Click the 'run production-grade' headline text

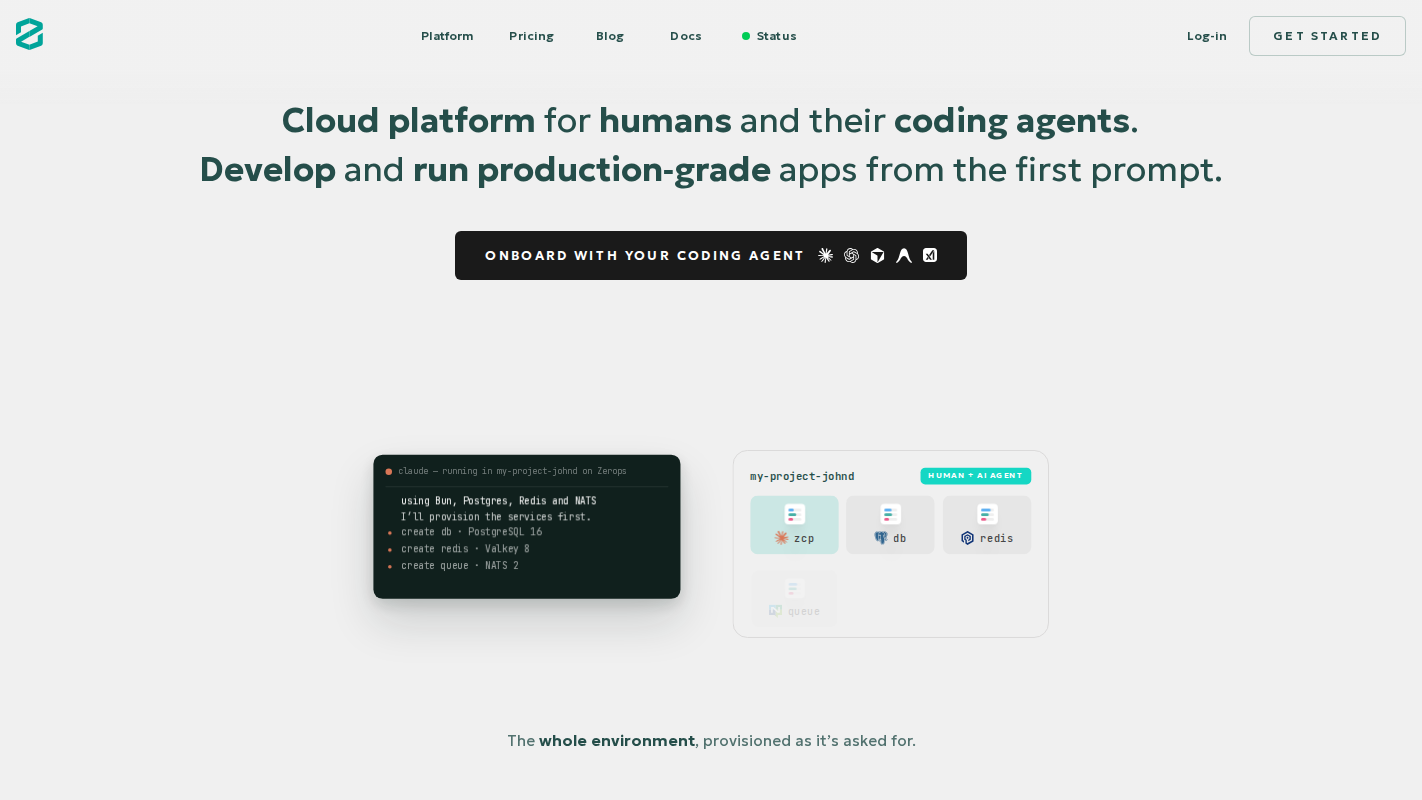pyautogui.click(x=591, y=169)
